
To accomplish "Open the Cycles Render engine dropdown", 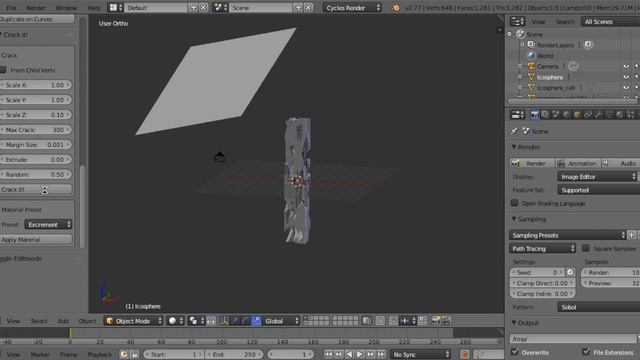I will pyautogui.click(x=352, y=8).
